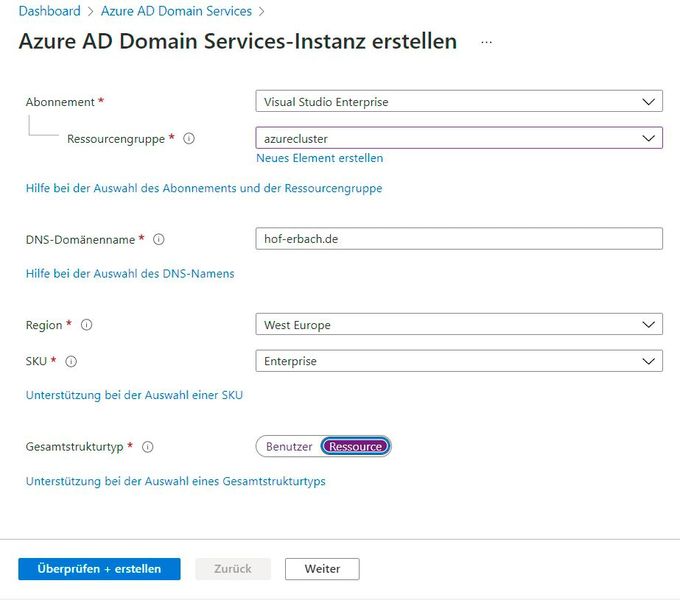Open the ellipsis menu beside page title
This screenshot has height=600, width=680.
487,42
